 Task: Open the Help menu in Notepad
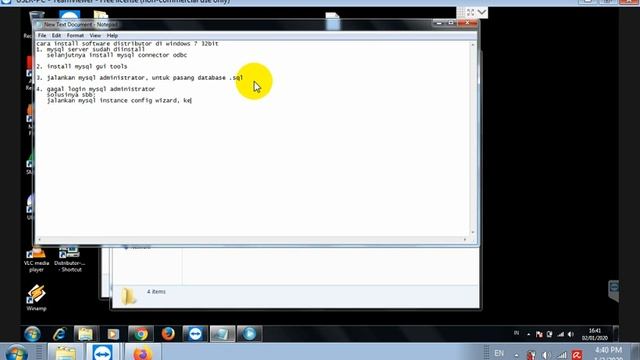pyautogui.click(x=112, y=36)
